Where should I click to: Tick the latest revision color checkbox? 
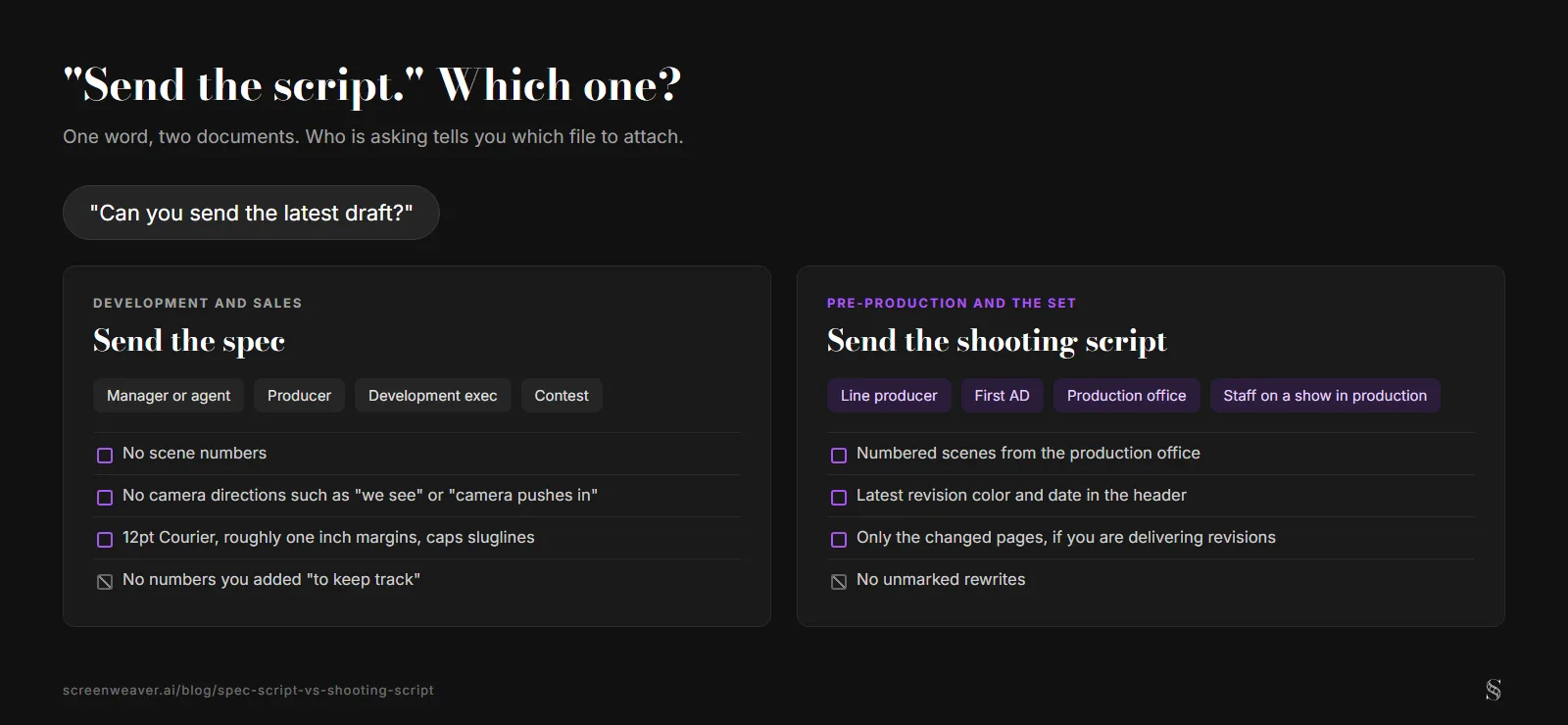pyautogui.click(x=839, y=497)
